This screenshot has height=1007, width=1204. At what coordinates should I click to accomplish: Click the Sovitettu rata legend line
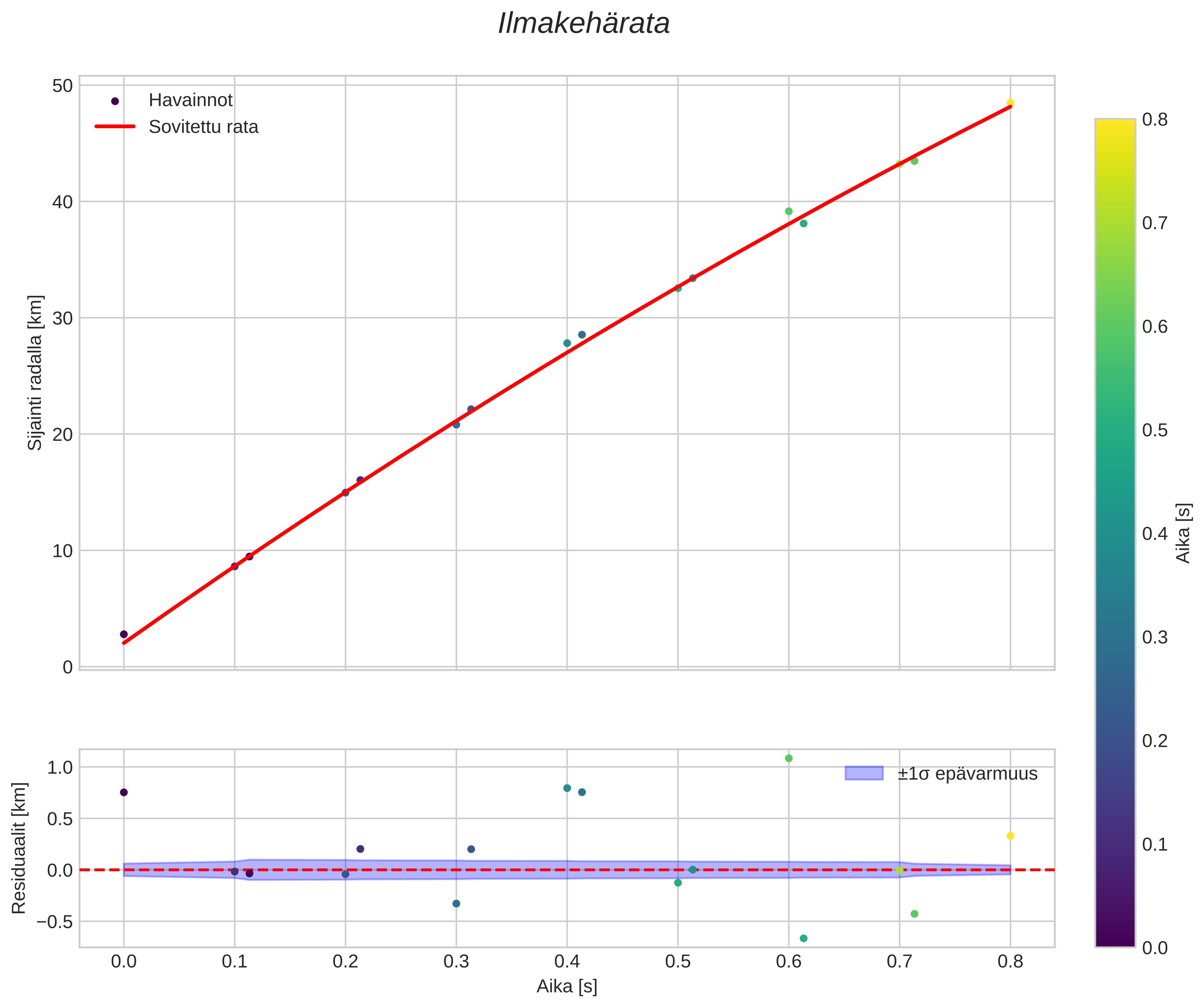click(115, 127)
